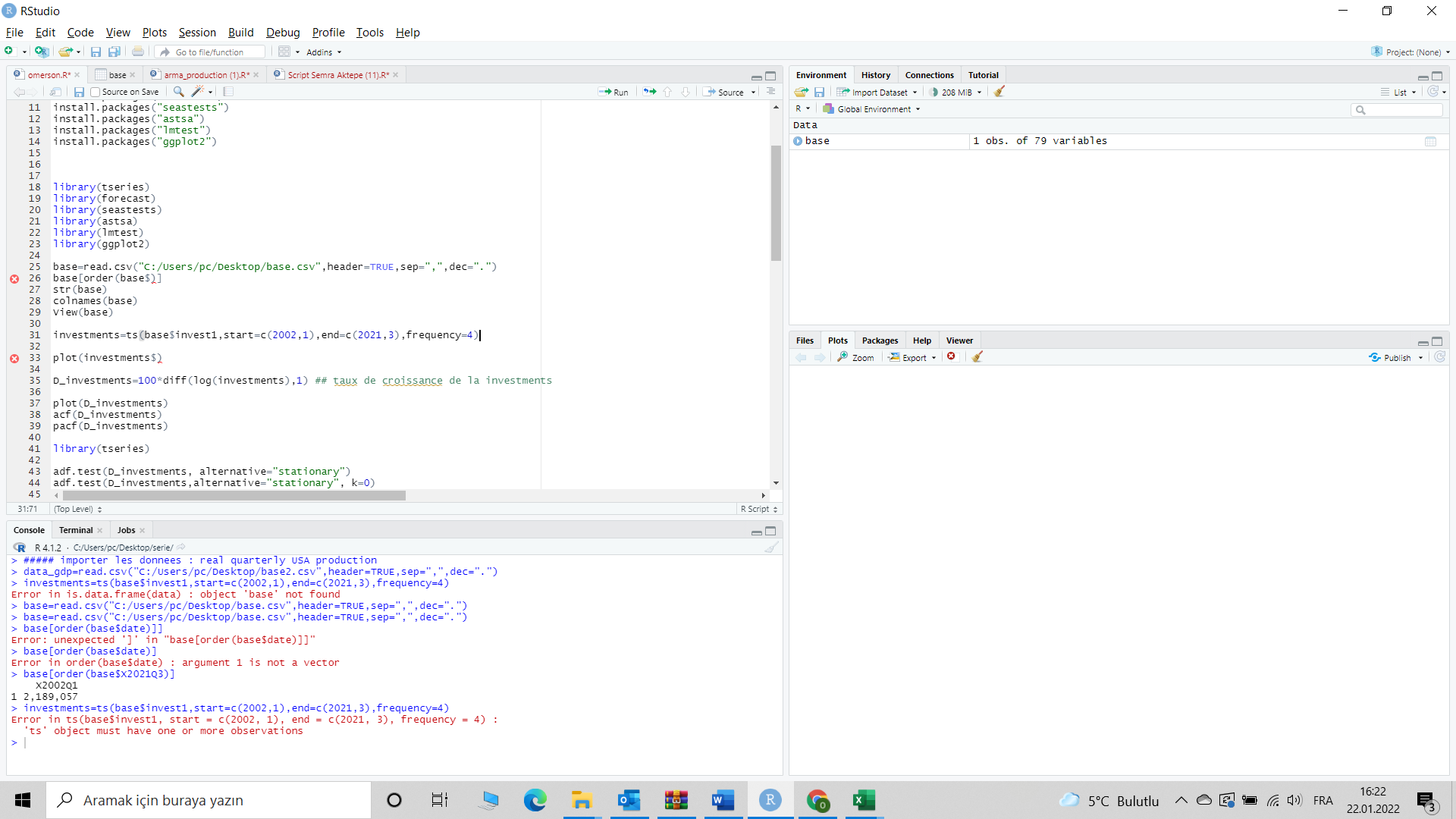Remove current plot with red X icon
Viewport: 1456px width, 819px height.
952,357
